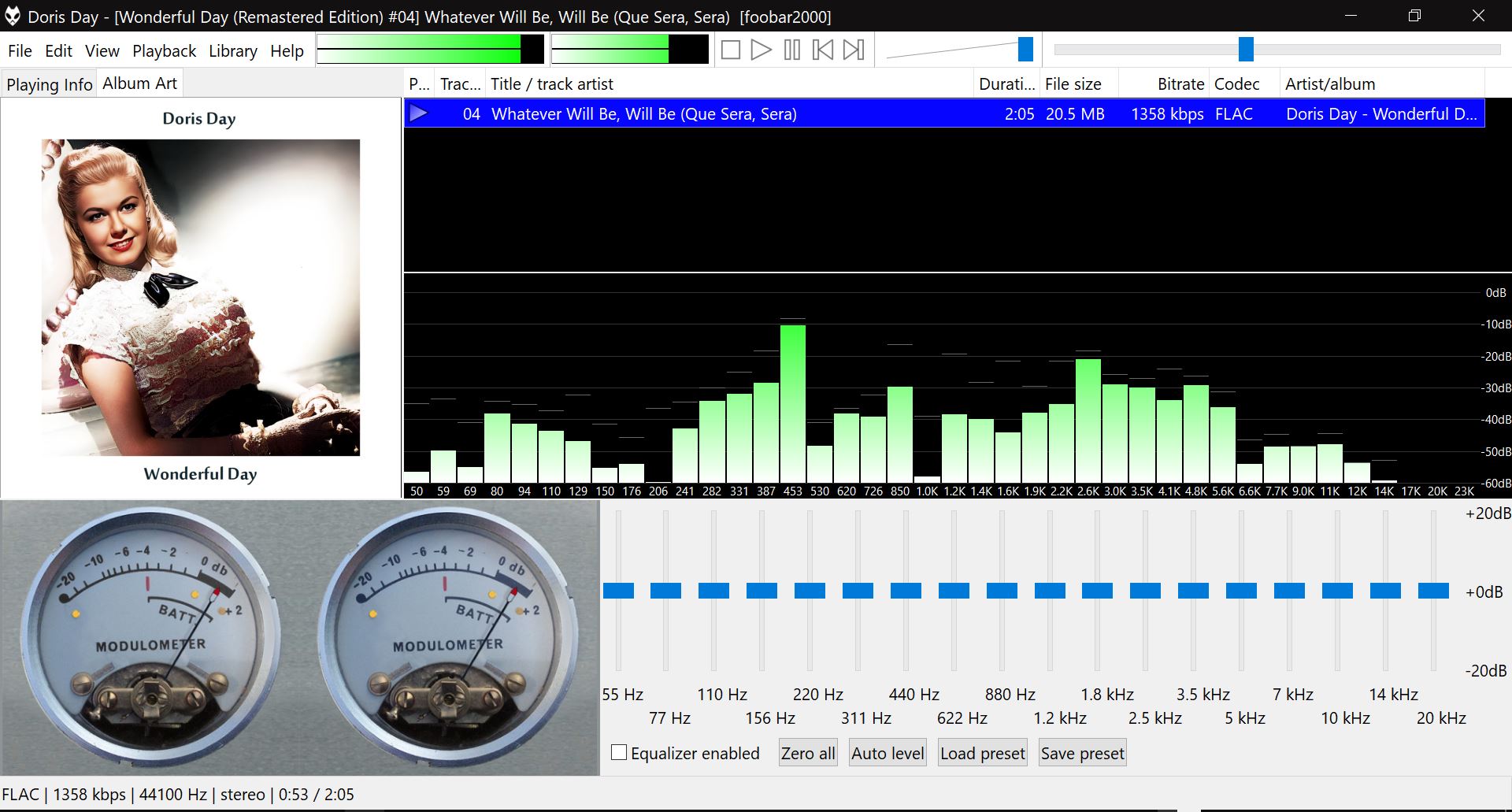Click the Doris Day album cover image

pyautogui.click(x=201, y=297)
